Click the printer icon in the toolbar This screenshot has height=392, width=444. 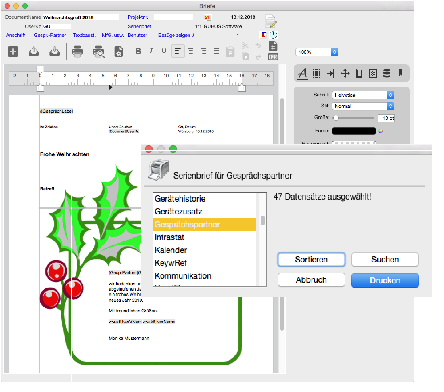click(x=77, y=51)
